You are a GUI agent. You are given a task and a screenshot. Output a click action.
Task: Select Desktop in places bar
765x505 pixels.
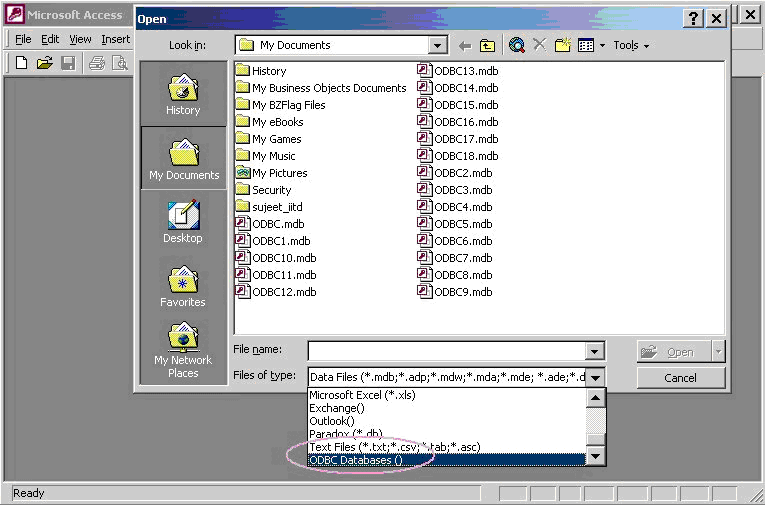[x=183, y=222]
